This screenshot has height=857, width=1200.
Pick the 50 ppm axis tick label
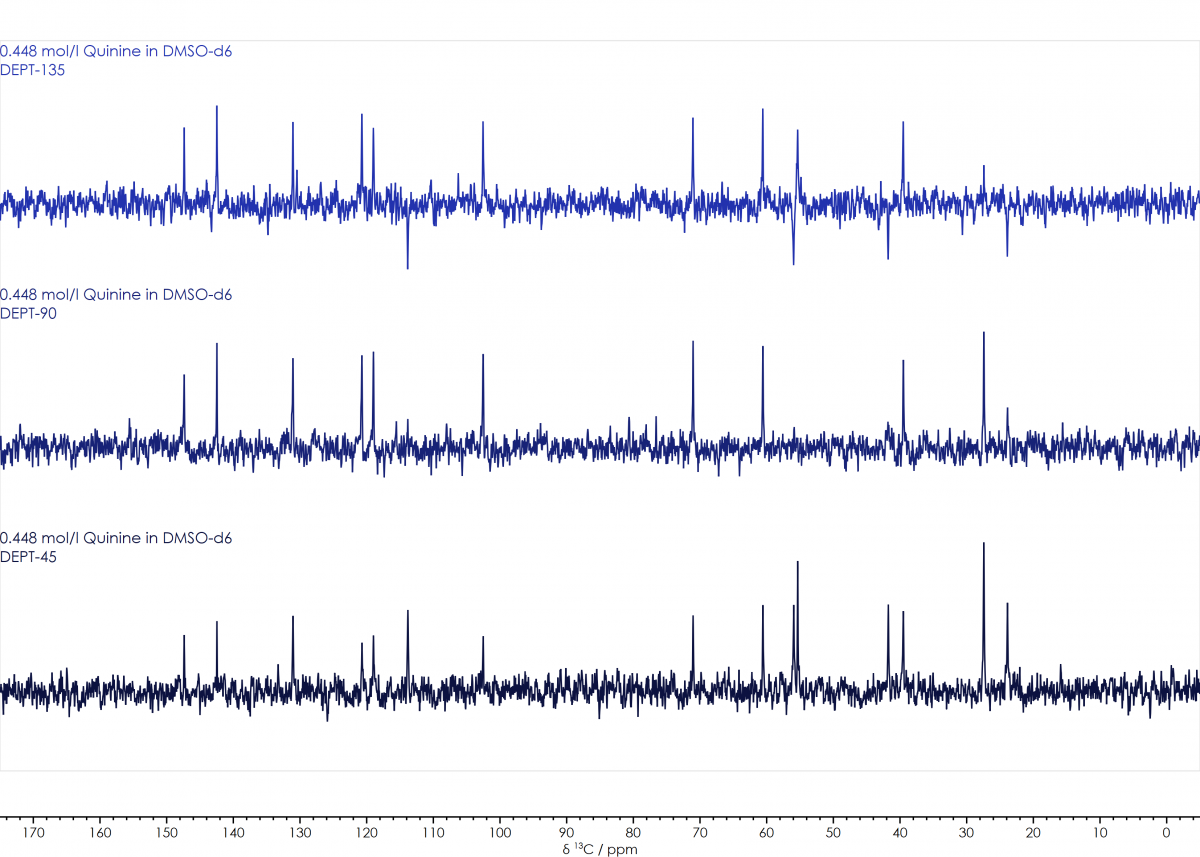point(833,831)
